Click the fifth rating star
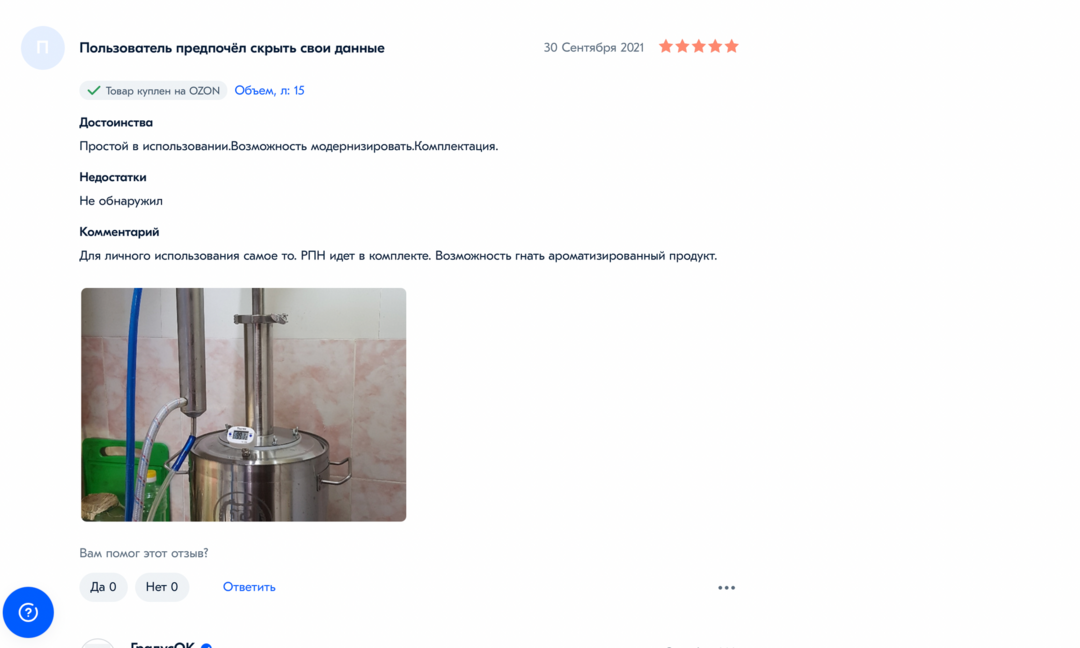This screenshot has height=648, width=1080. 731,46
